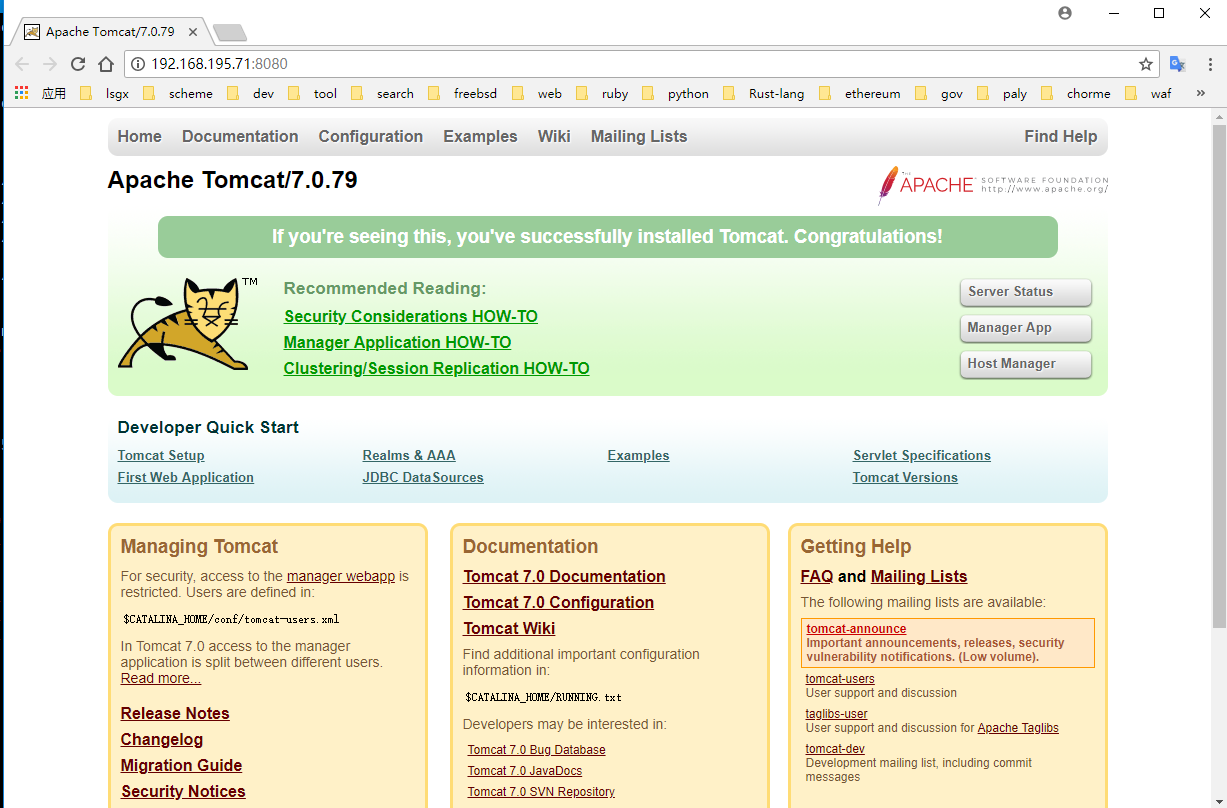Open the Chrome user profile icon

coord(1065,13)
